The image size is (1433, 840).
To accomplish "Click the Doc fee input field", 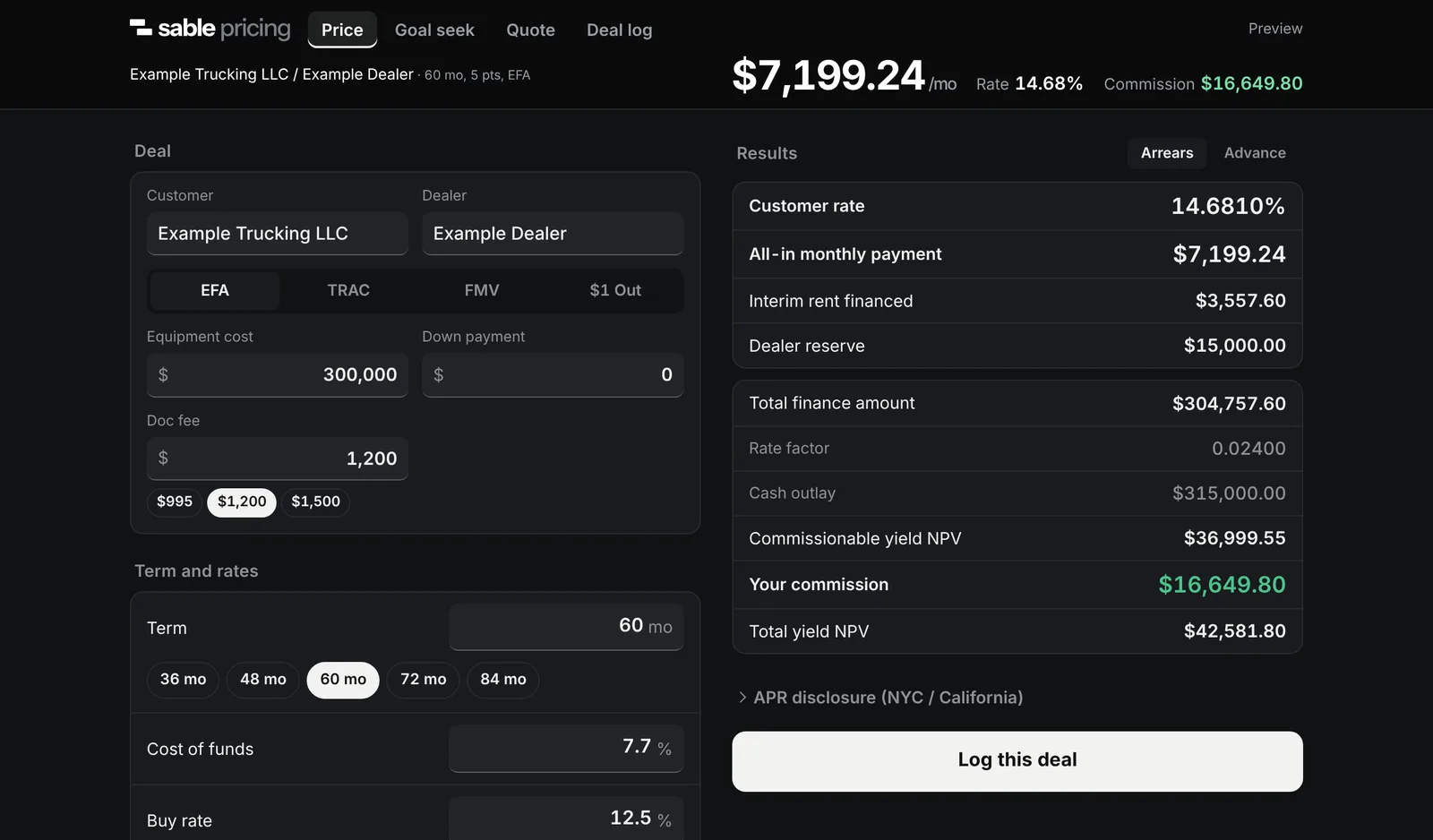I will [278, 459].
